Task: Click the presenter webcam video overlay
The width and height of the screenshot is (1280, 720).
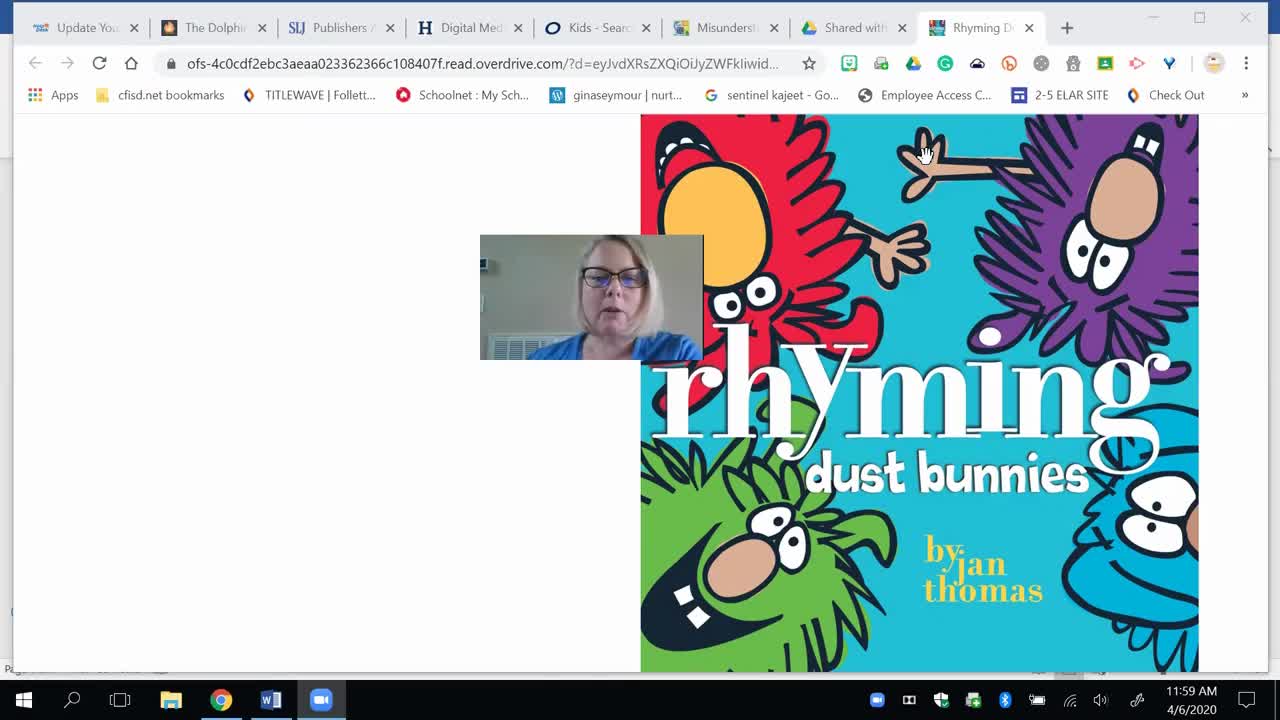Action: click(591, 297)
